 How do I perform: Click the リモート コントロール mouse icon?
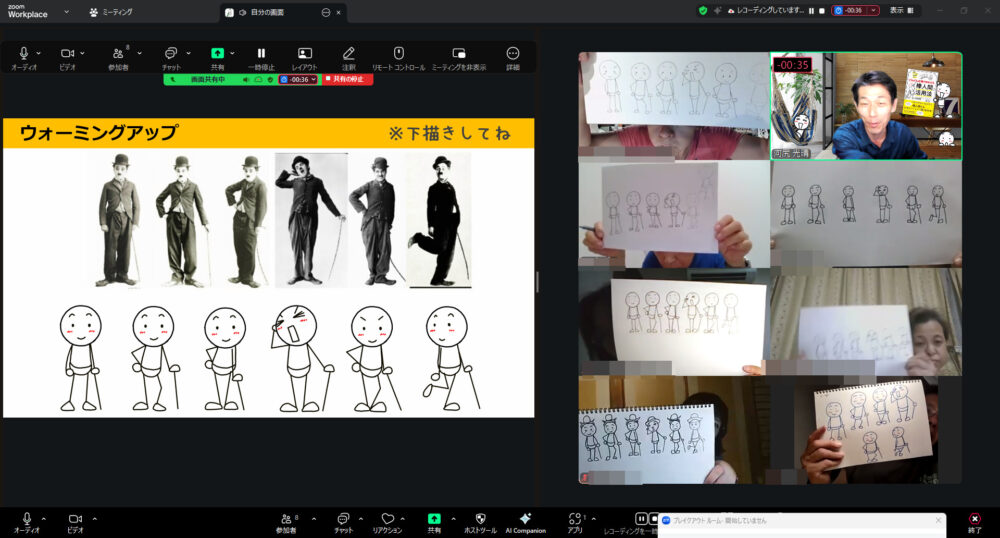pyautogui.click(x=398, y=53)
